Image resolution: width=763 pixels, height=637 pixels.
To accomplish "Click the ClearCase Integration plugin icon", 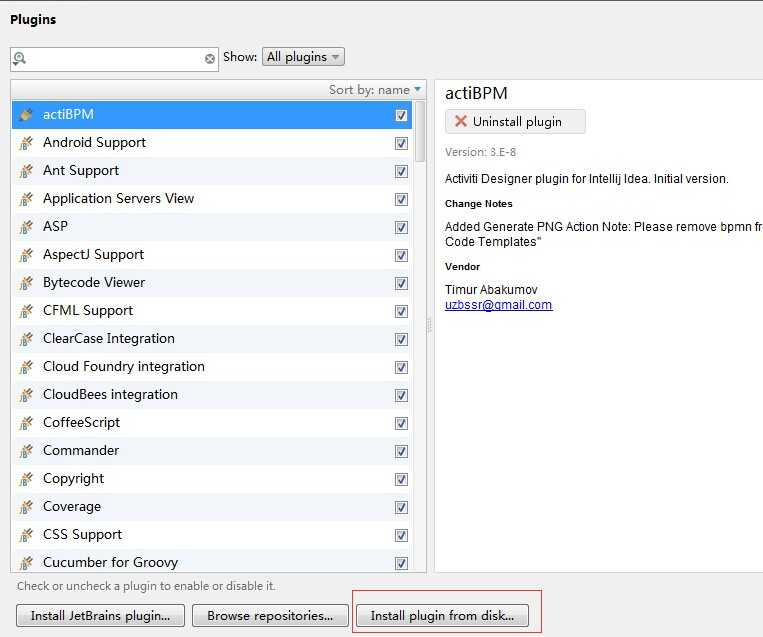I will (26, 339).
